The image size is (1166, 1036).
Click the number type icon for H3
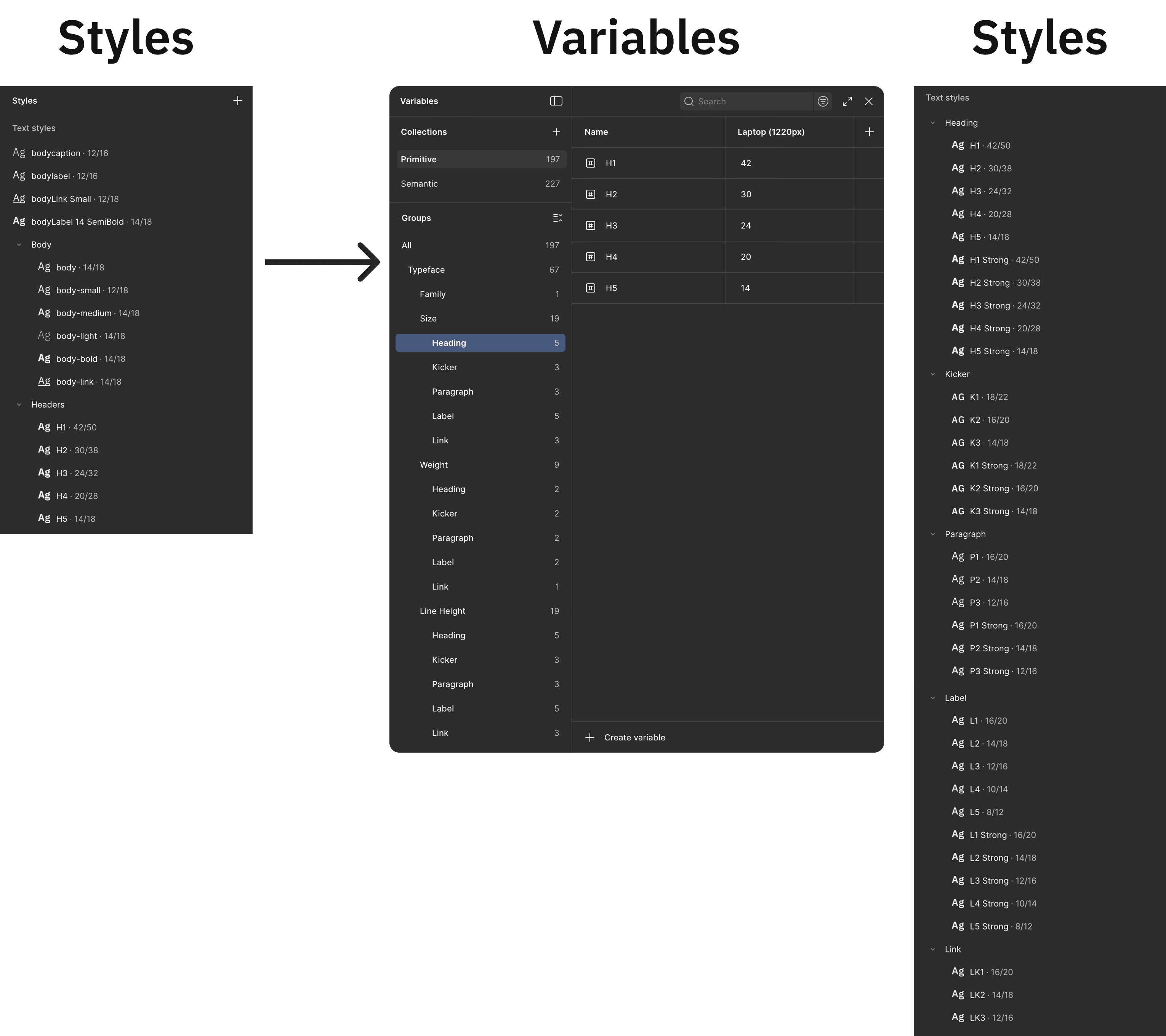click(590, 226)
